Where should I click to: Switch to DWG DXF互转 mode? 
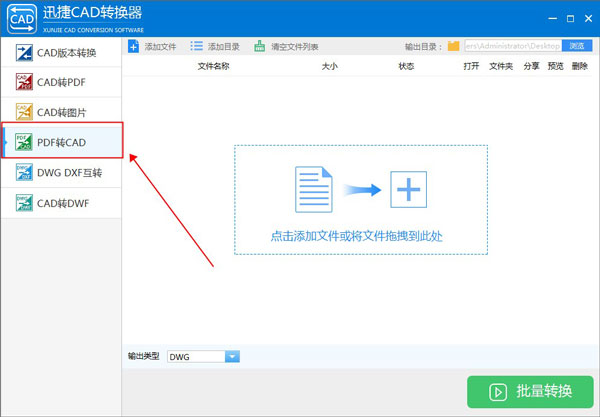coord(62,173)
